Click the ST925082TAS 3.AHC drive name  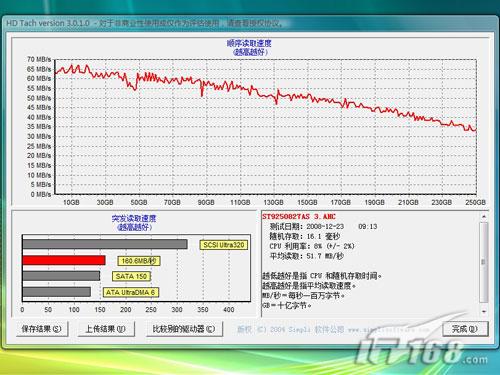299,217
